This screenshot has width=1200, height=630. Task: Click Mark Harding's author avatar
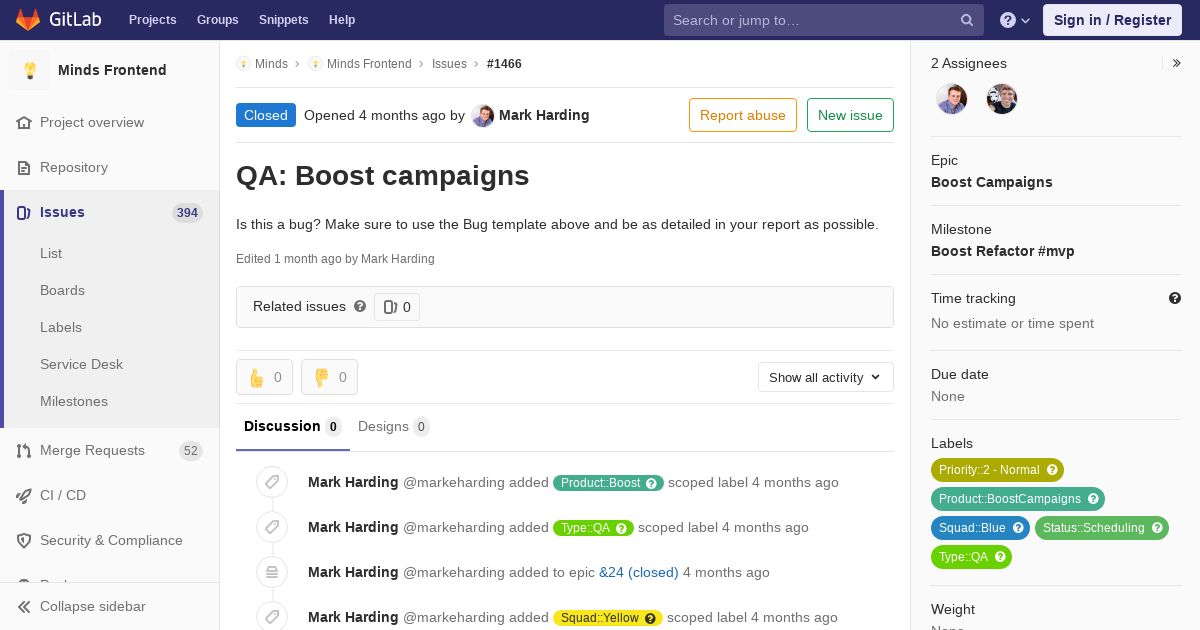tap(483, 115)
